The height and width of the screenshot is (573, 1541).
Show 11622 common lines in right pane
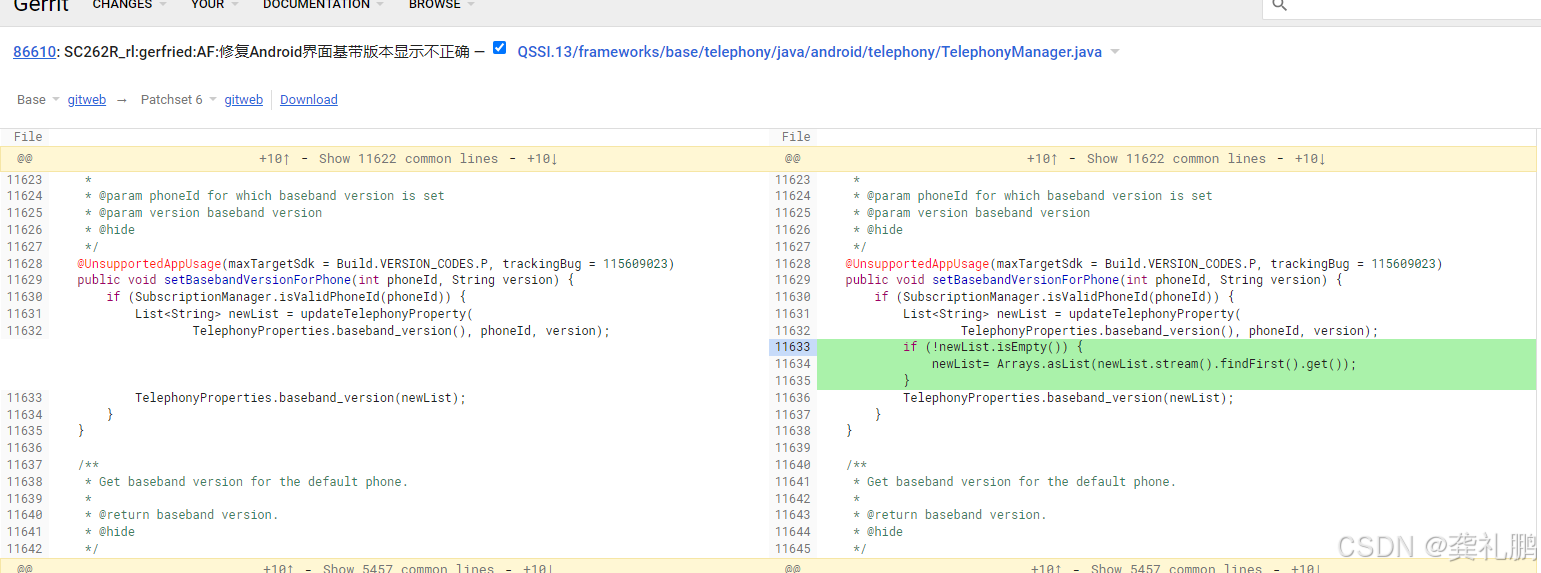[x=1176, y=158]
